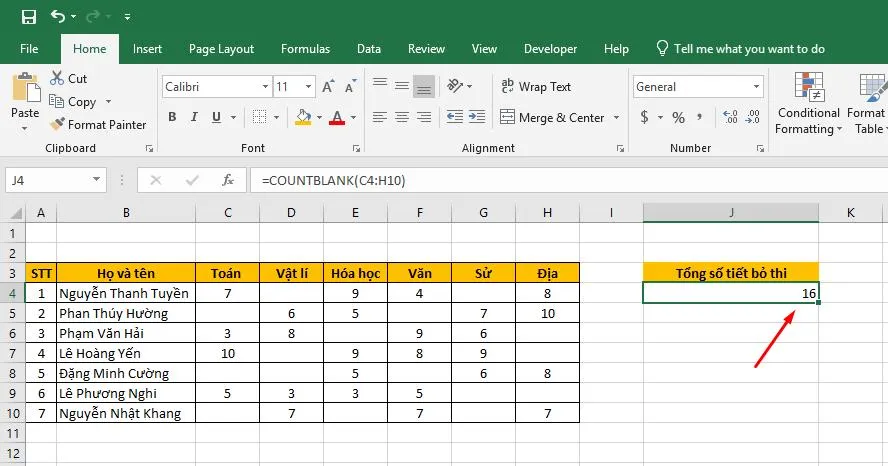Open the Alignment settings dialog launcher
The image size is (888, 466).
(x=620, y=148)
